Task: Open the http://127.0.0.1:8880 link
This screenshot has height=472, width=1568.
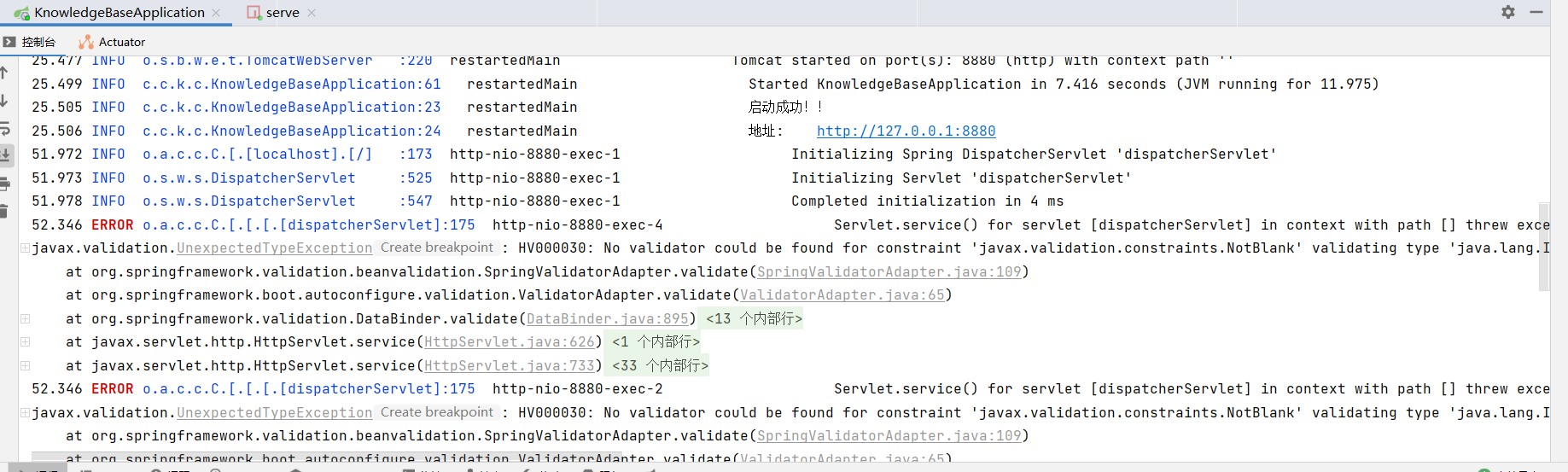Action: pyautogui.click(x=906, y=131)
